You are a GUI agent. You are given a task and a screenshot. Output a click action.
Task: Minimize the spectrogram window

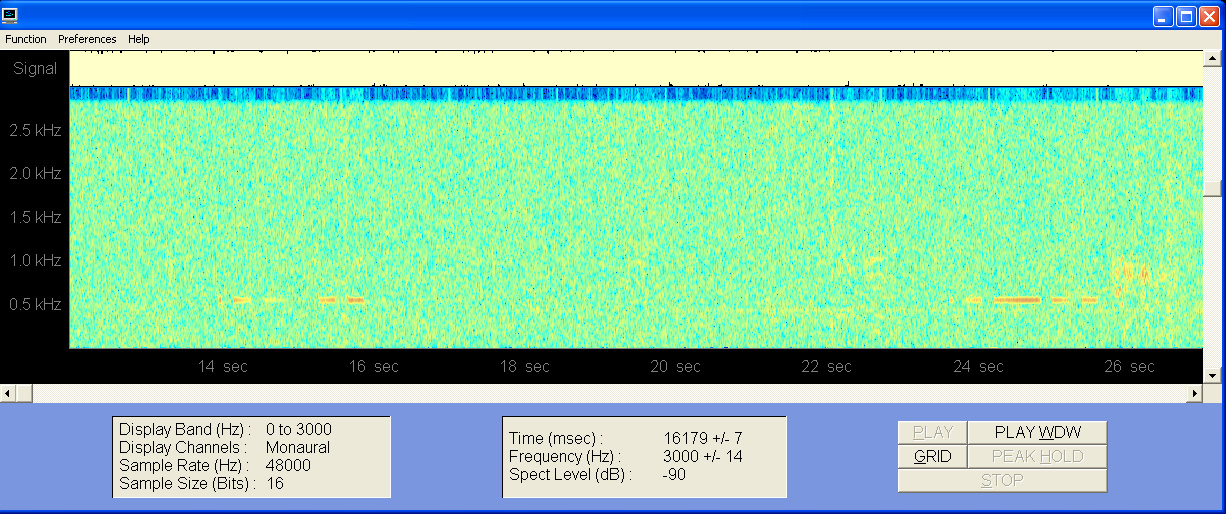pyautogui.click(x=1164, y=16)
